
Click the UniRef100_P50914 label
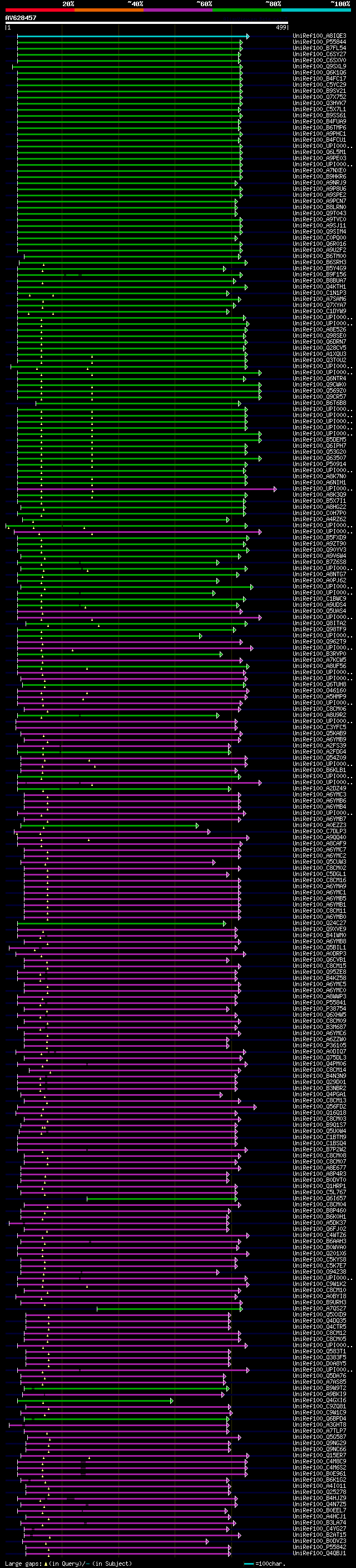(319, 464)
